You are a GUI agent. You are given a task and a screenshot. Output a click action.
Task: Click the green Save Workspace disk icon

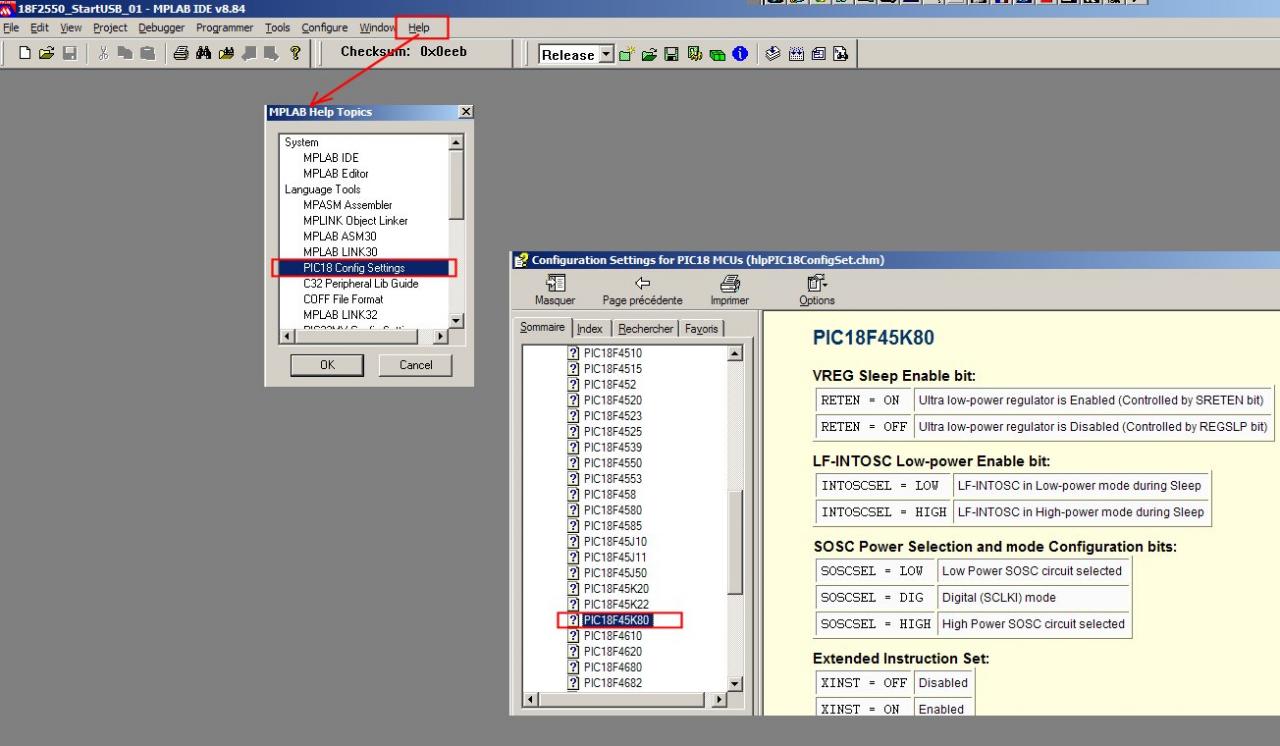tap(671, 55)
